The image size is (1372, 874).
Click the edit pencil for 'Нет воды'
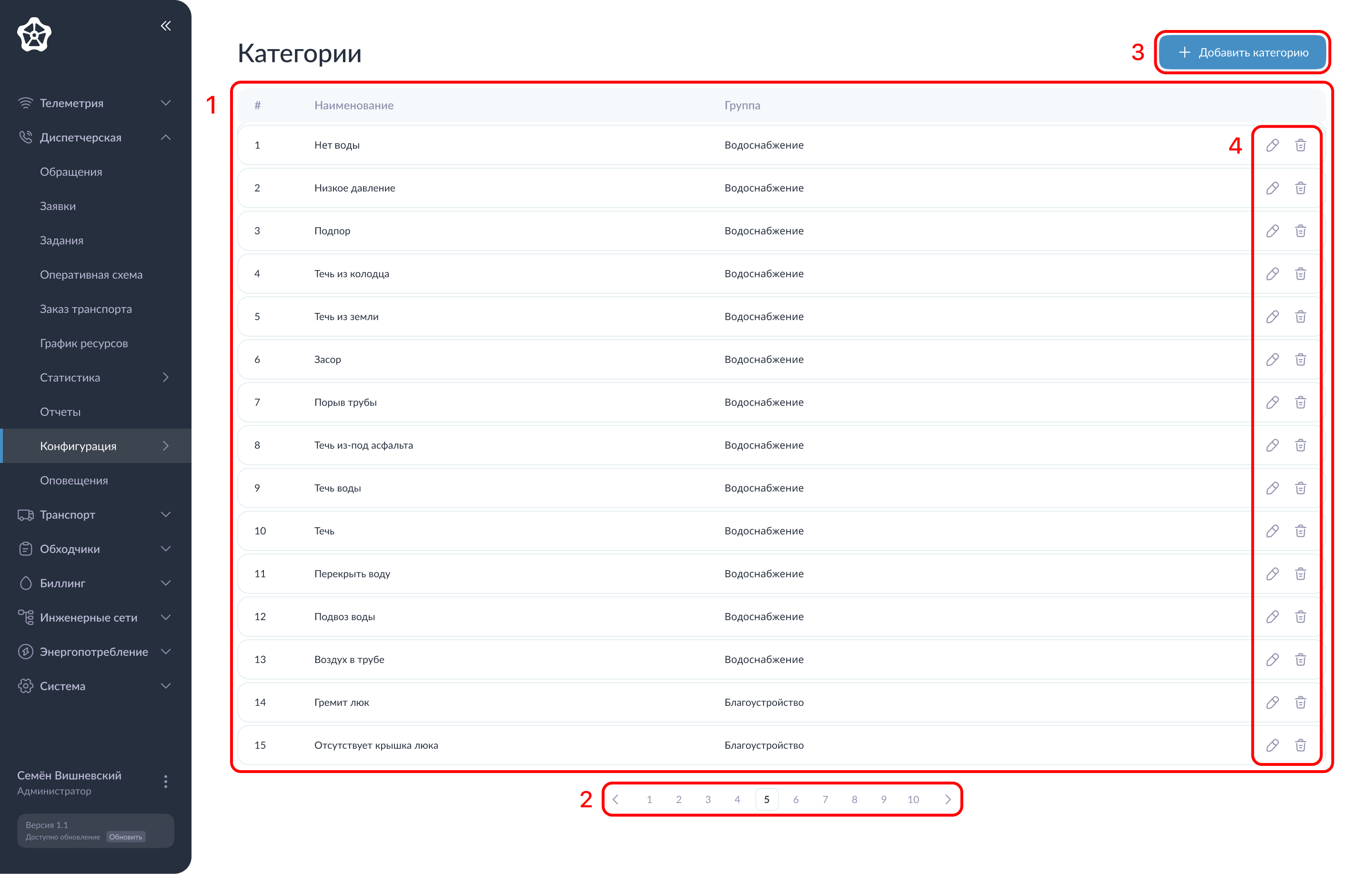[1272, 145]
